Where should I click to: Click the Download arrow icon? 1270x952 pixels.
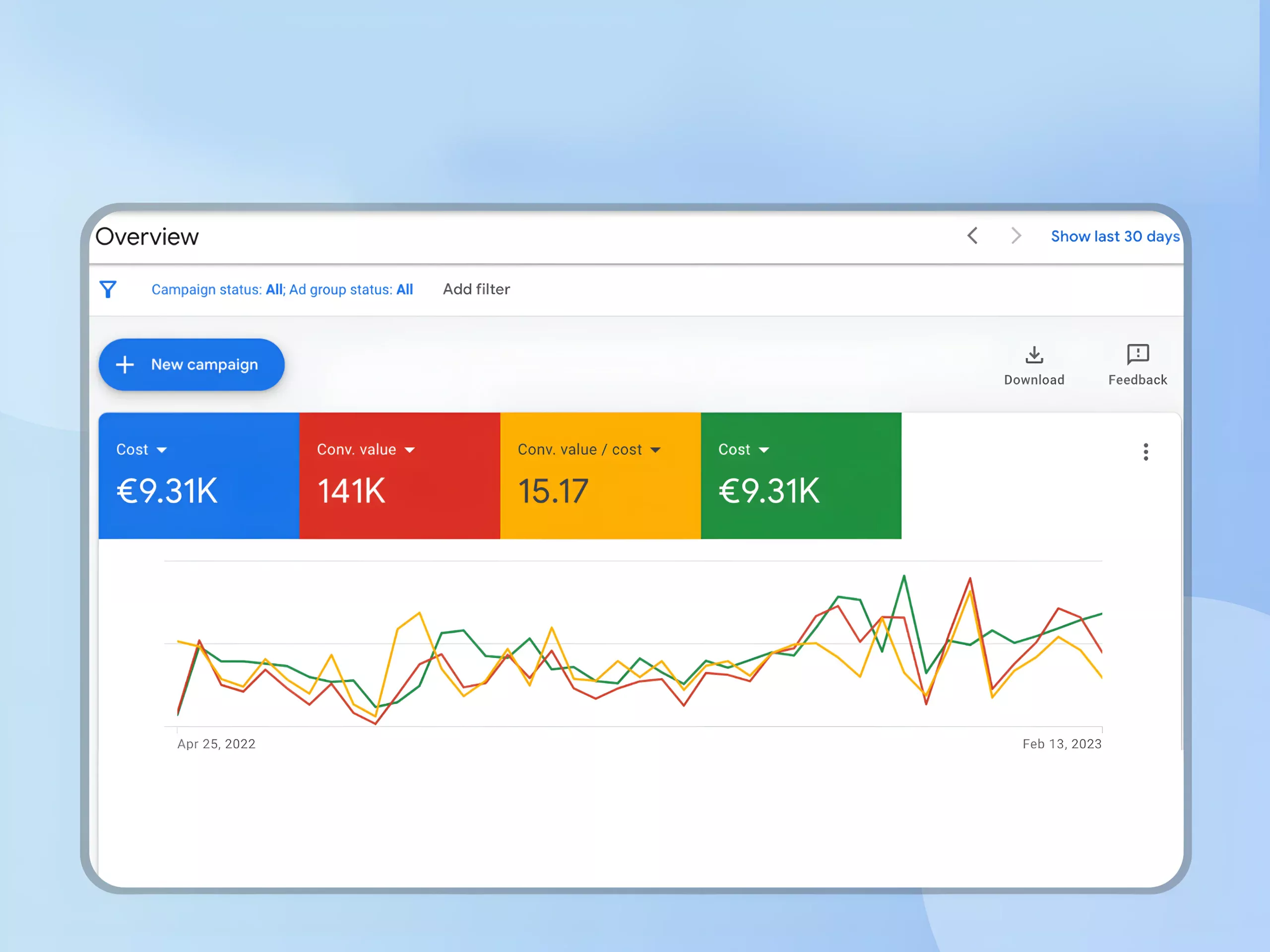click(x=1034, y=355)
